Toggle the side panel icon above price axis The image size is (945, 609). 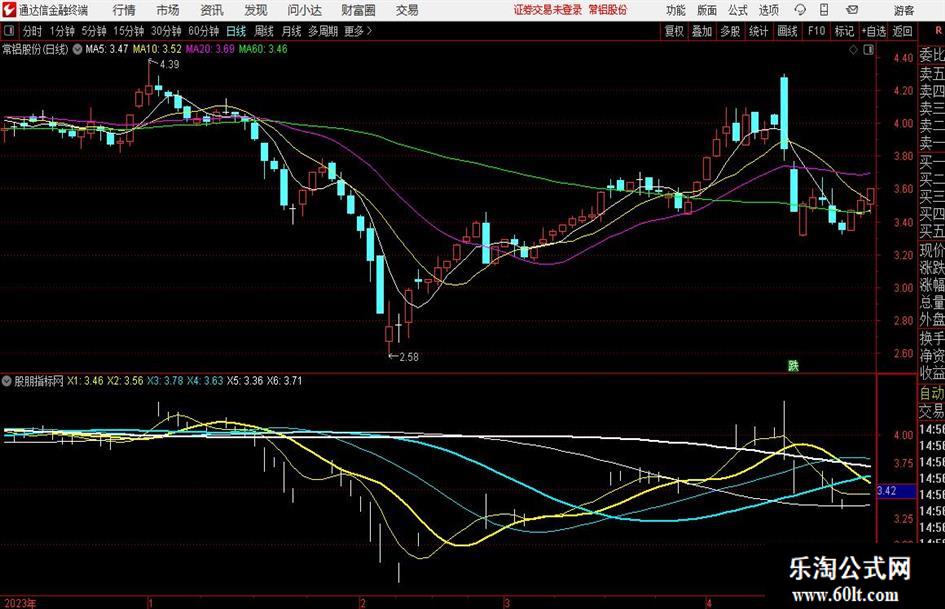tap(868, 50)
